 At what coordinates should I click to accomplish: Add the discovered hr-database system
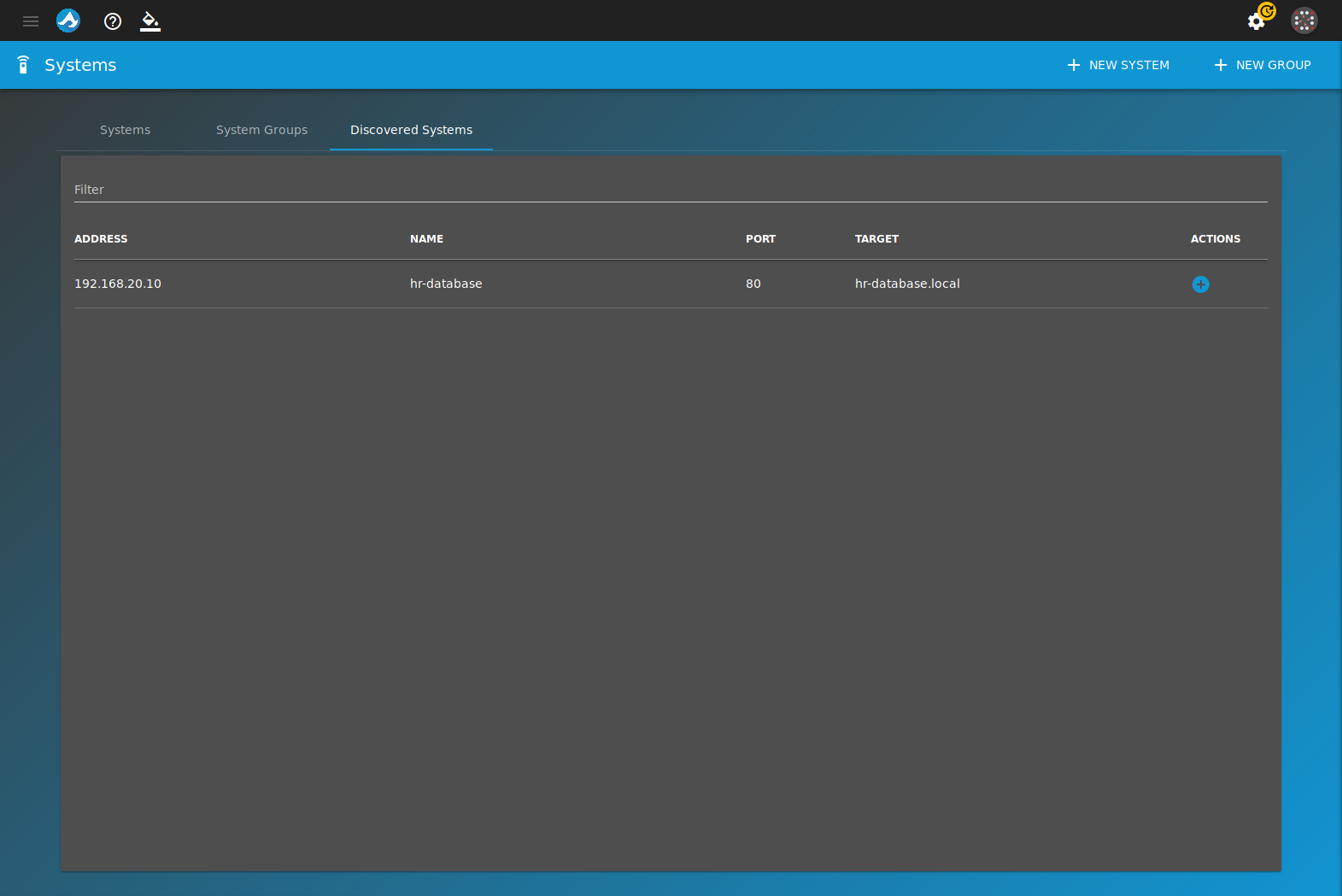(x=1200, y=284)
